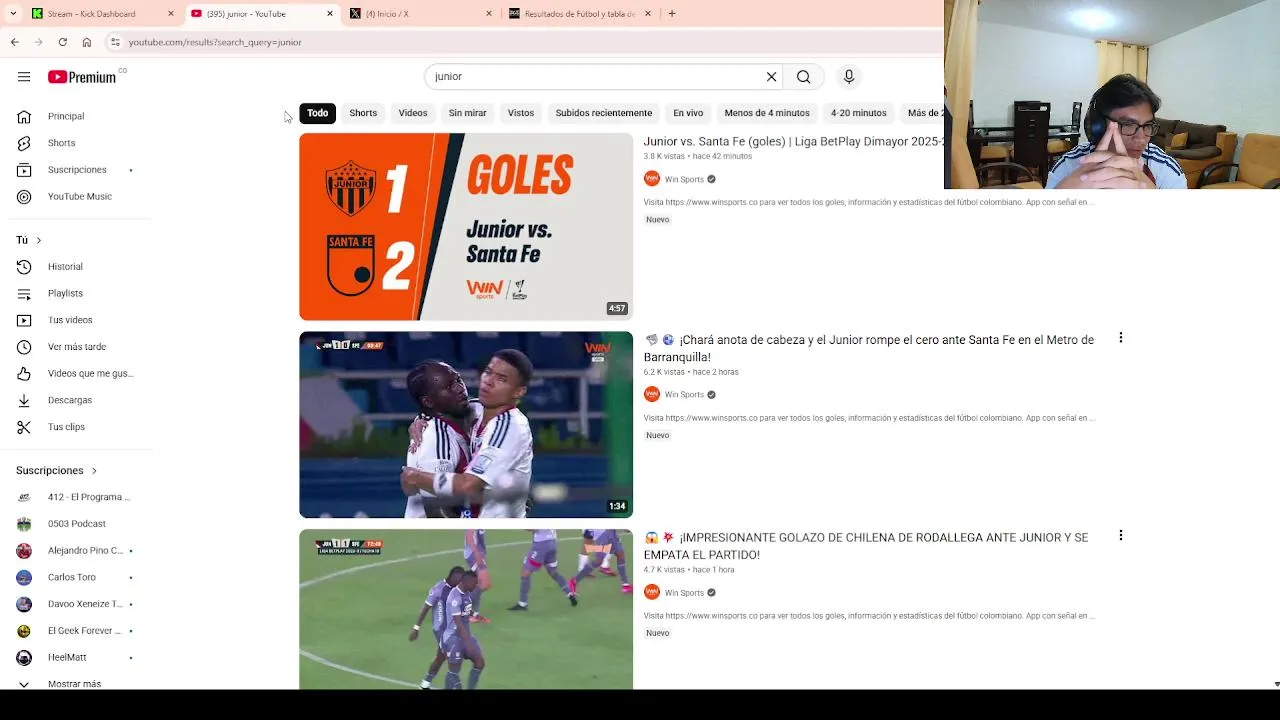Open Ver más tarde list
1280x720 pixels.
click(x=76, y=347)
